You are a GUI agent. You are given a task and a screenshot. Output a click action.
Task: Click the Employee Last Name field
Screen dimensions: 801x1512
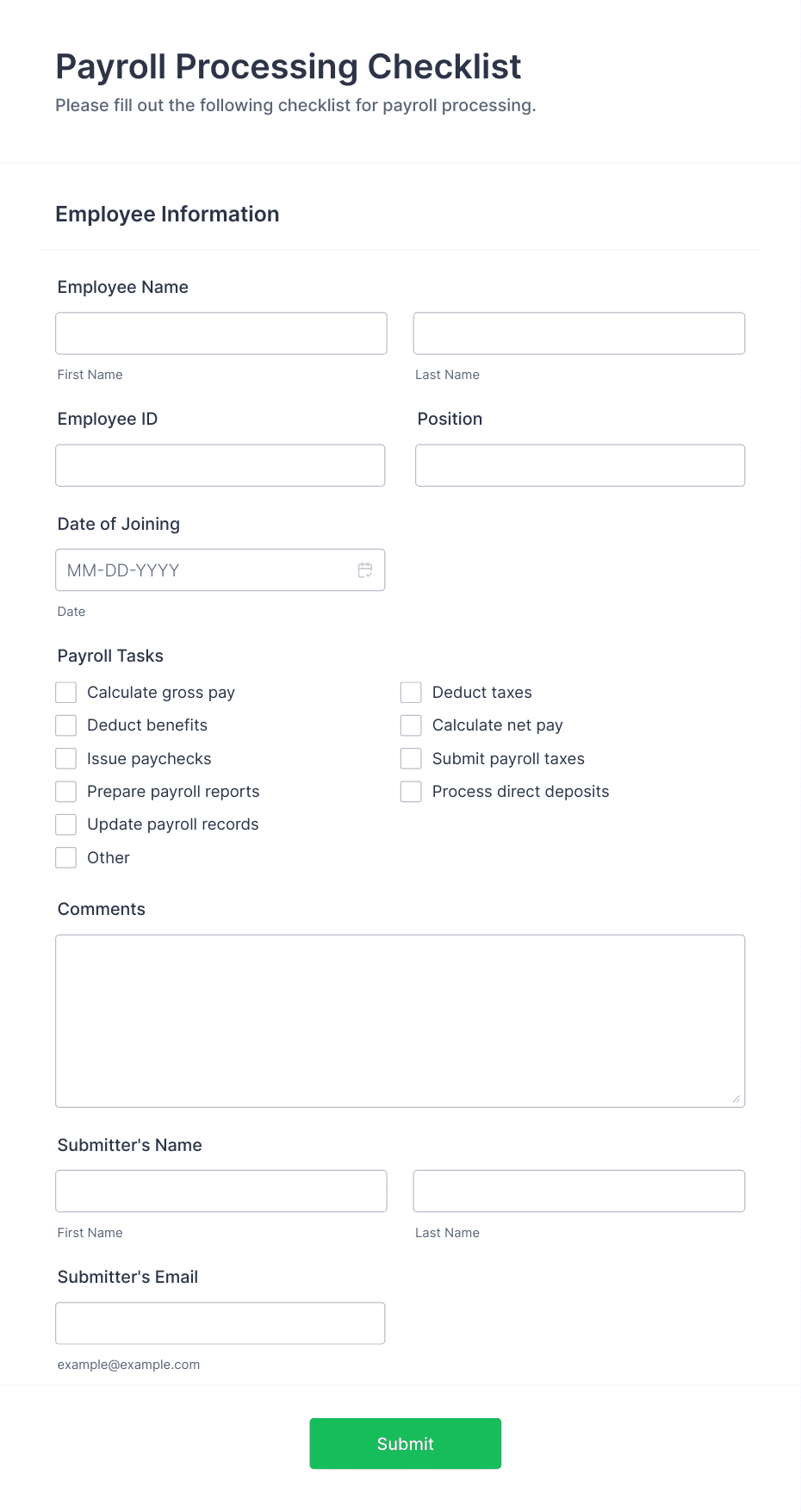point(579,333)
